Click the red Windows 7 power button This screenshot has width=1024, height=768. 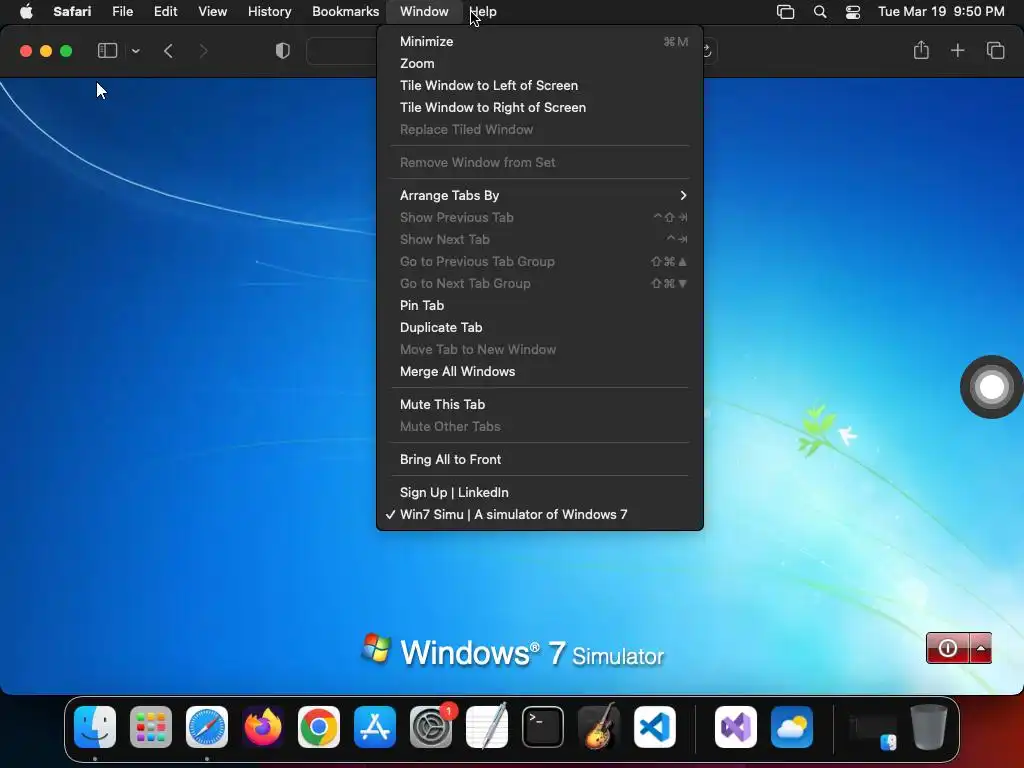point(948,648)
